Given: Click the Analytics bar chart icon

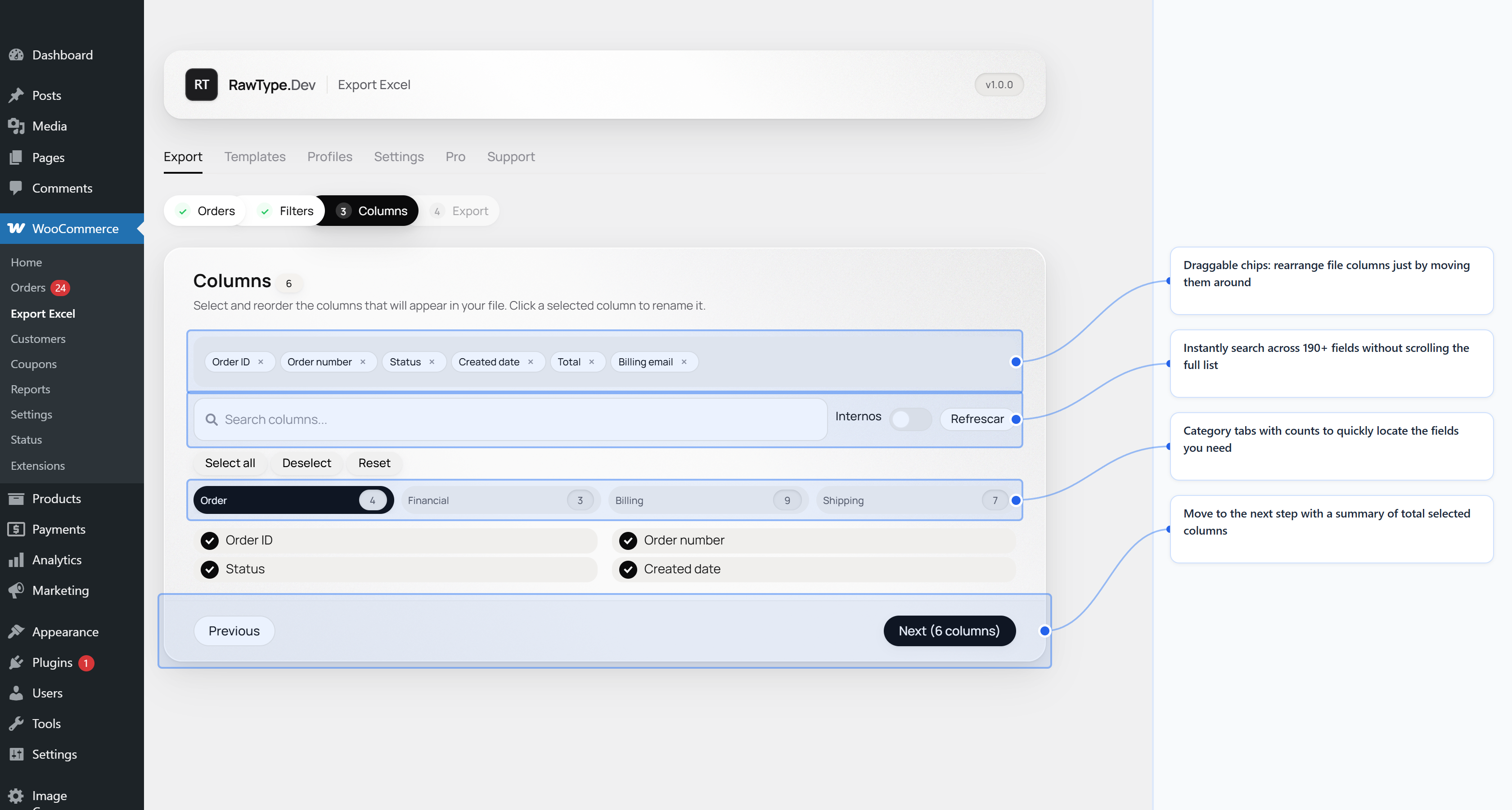Looking at the screenshot, I should click(17, 559).
